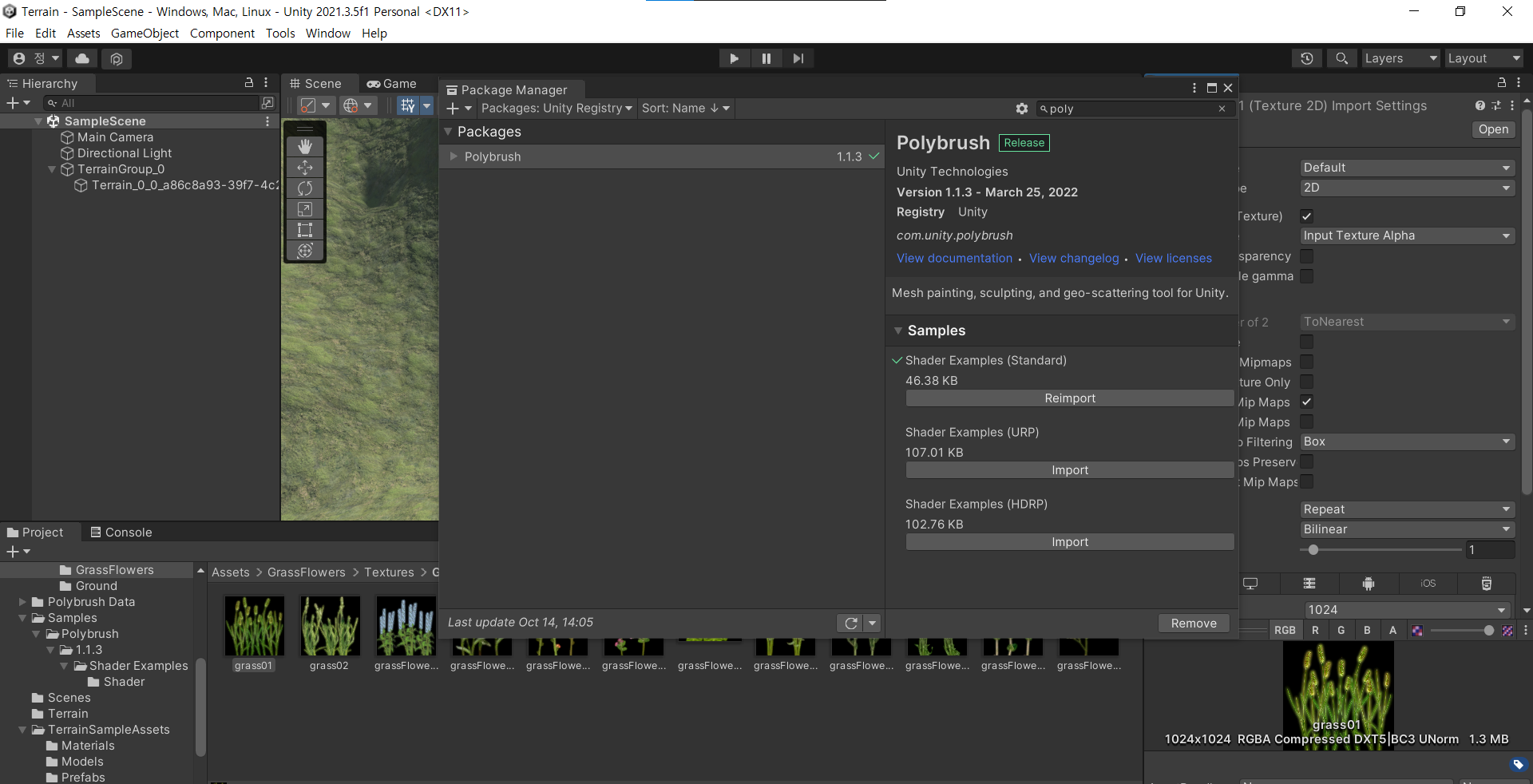Import Shader Examples (URP) sample

point(1070,470)
